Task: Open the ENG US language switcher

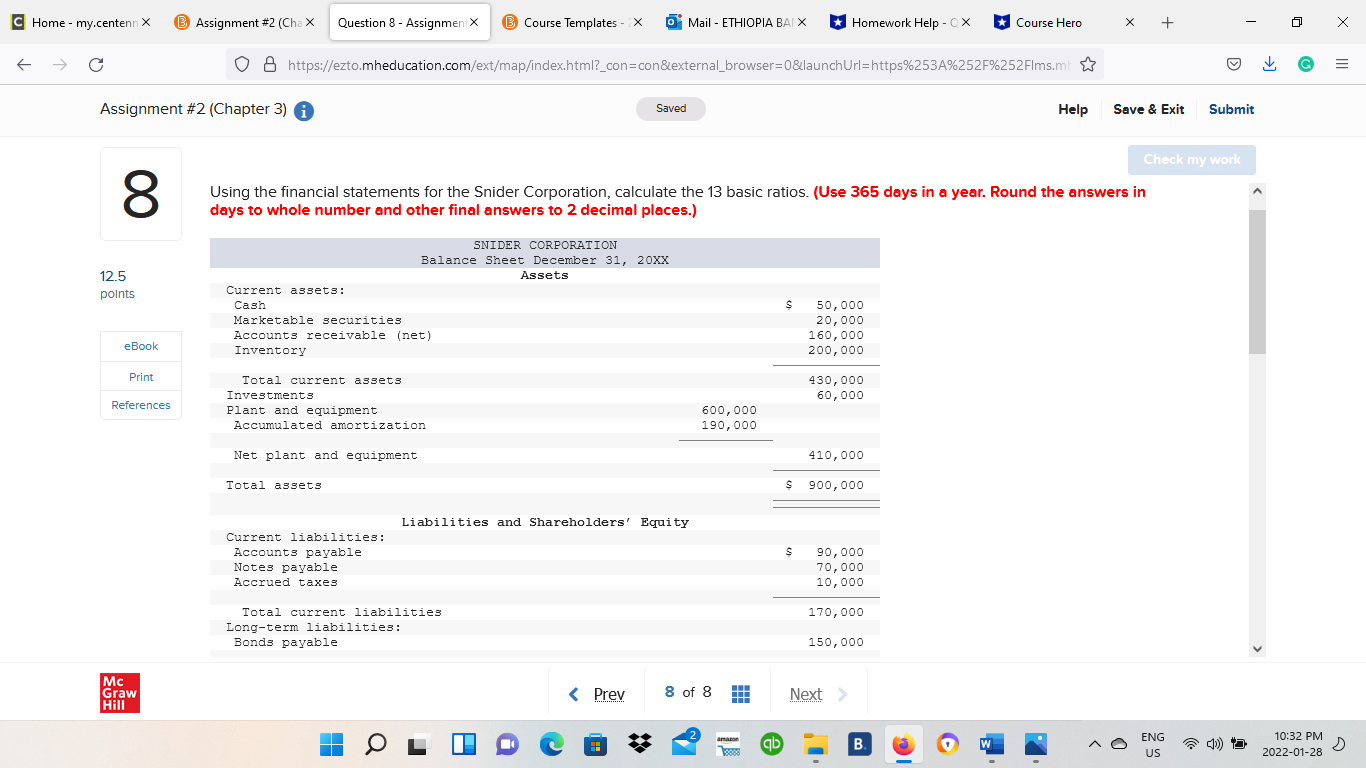Action: pos(1153,744)
